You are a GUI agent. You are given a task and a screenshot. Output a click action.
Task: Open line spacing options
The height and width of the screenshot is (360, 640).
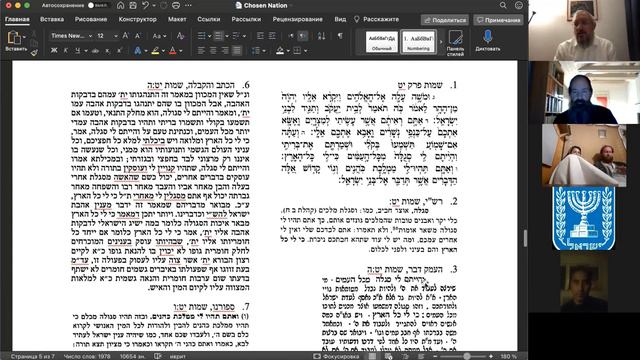256,51
